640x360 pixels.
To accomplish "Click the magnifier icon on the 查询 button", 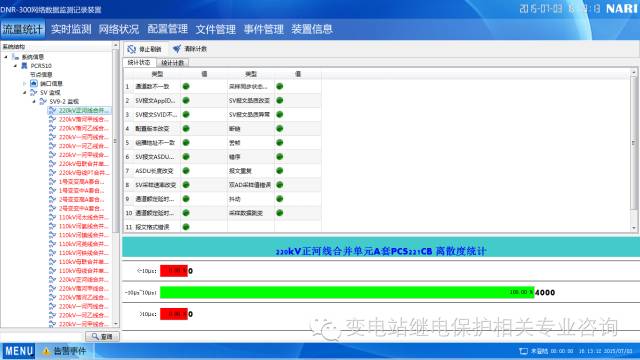I will pos(95,336).
